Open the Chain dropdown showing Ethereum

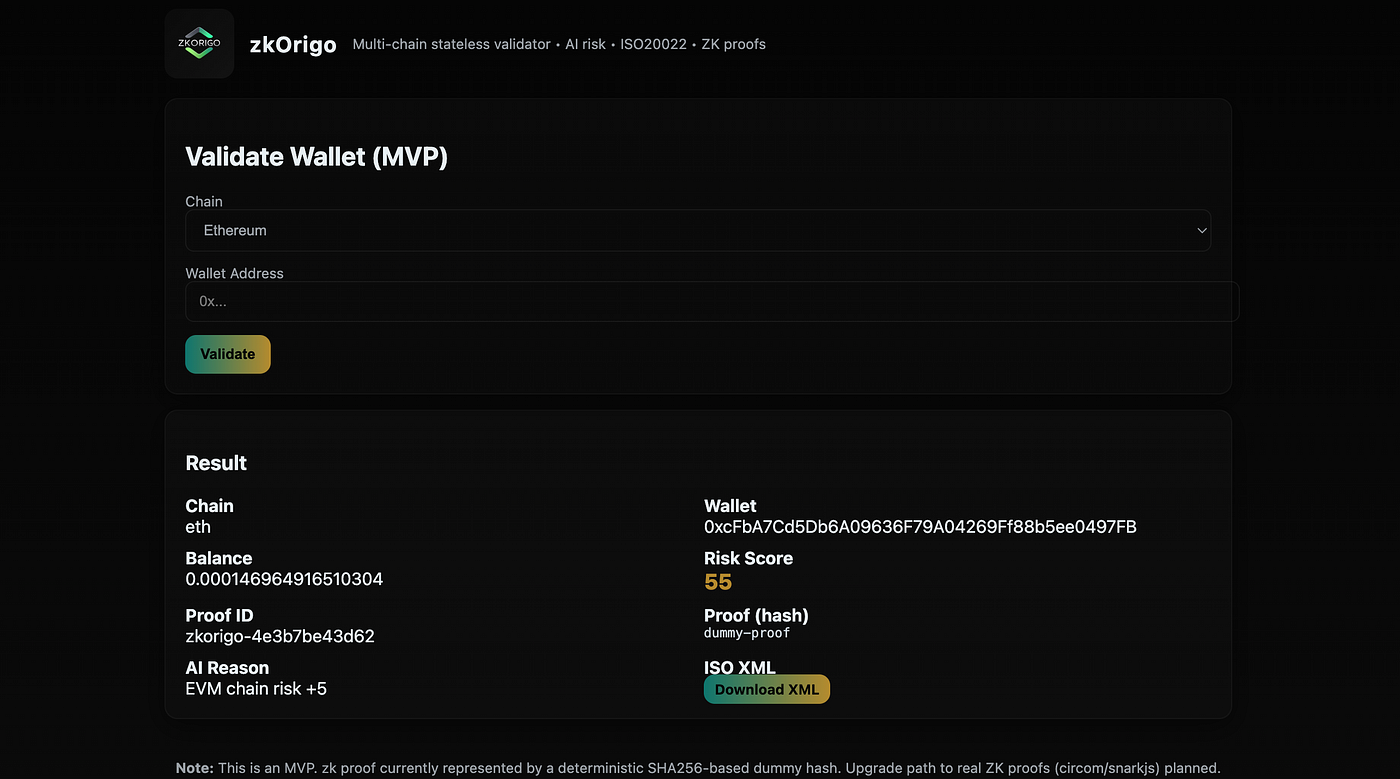pos(697,230)
